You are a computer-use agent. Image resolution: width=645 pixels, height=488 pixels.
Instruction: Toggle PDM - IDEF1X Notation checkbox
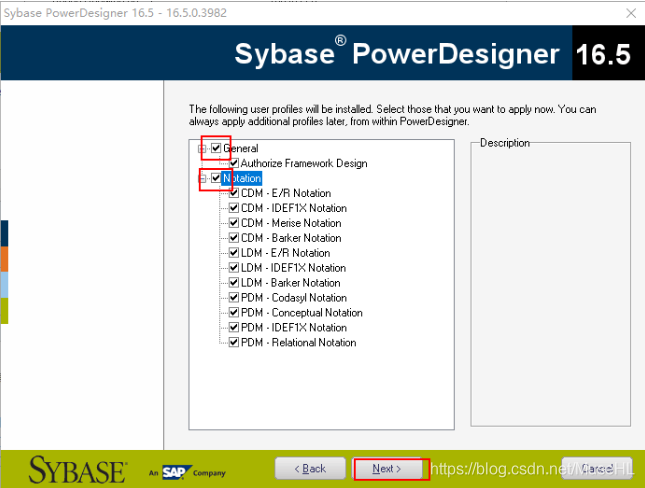(234, 328)
